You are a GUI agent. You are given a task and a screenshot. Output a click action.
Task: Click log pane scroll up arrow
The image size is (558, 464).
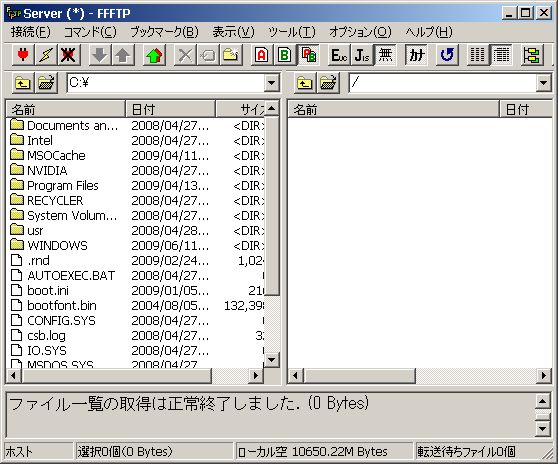543,402
